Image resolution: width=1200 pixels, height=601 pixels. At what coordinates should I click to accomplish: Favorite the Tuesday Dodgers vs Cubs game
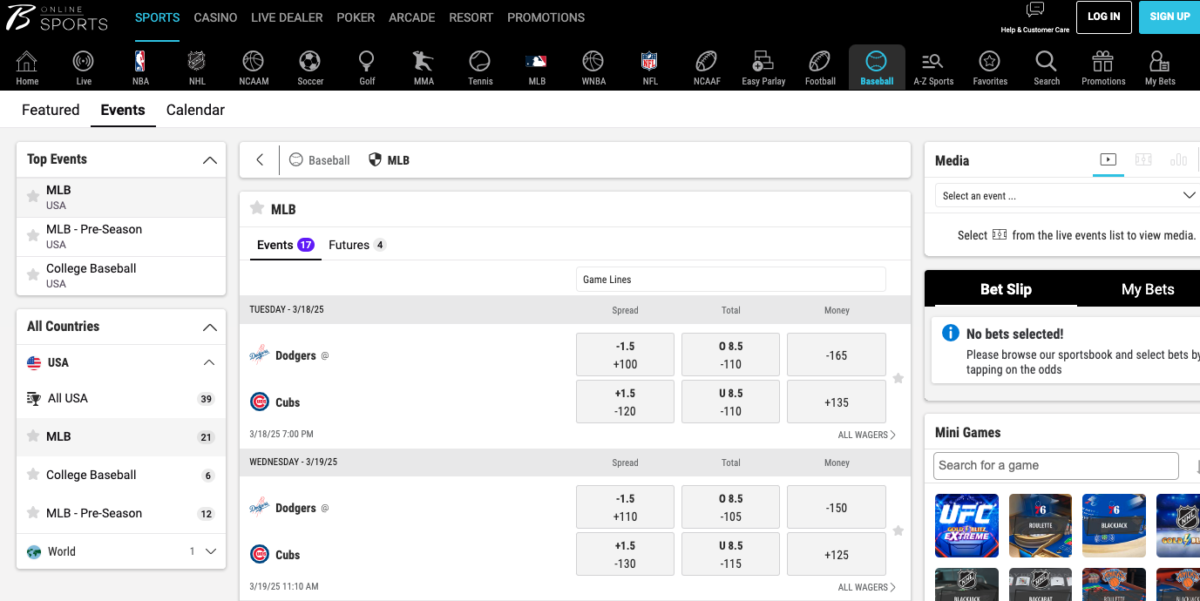tap(898, 378)
